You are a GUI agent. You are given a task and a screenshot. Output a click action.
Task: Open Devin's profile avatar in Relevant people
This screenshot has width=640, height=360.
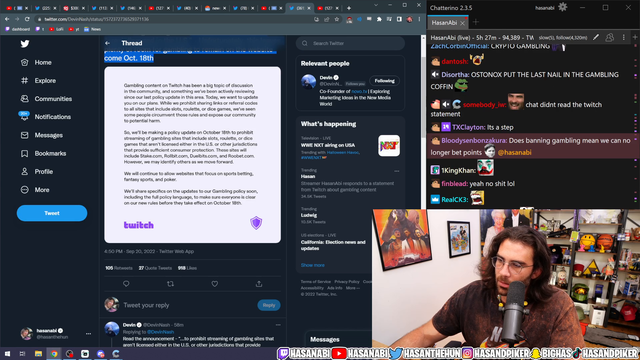[309, 81]
